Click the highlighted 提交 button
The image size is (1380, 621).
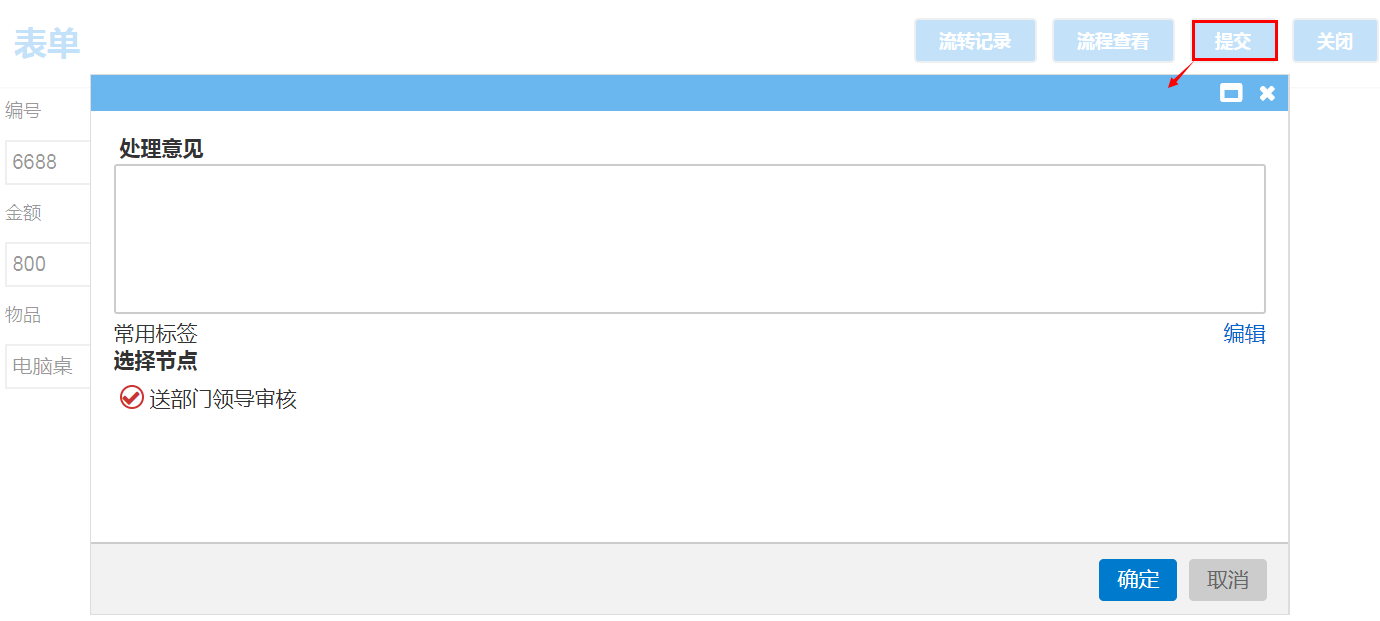coord(1234,41)
